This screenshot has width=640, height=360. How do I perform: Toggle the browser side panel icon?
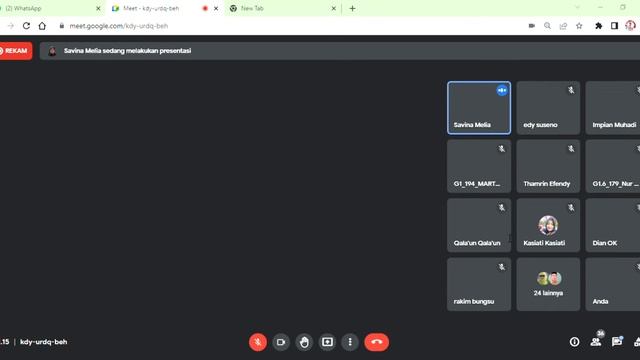tap(614, 26)
